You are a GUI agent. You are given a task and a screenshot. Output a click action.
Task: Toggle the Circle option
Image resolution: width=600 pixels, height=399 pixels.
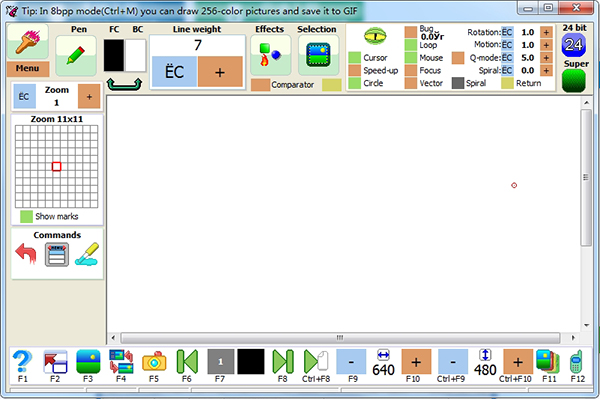[x=354, y=83]
